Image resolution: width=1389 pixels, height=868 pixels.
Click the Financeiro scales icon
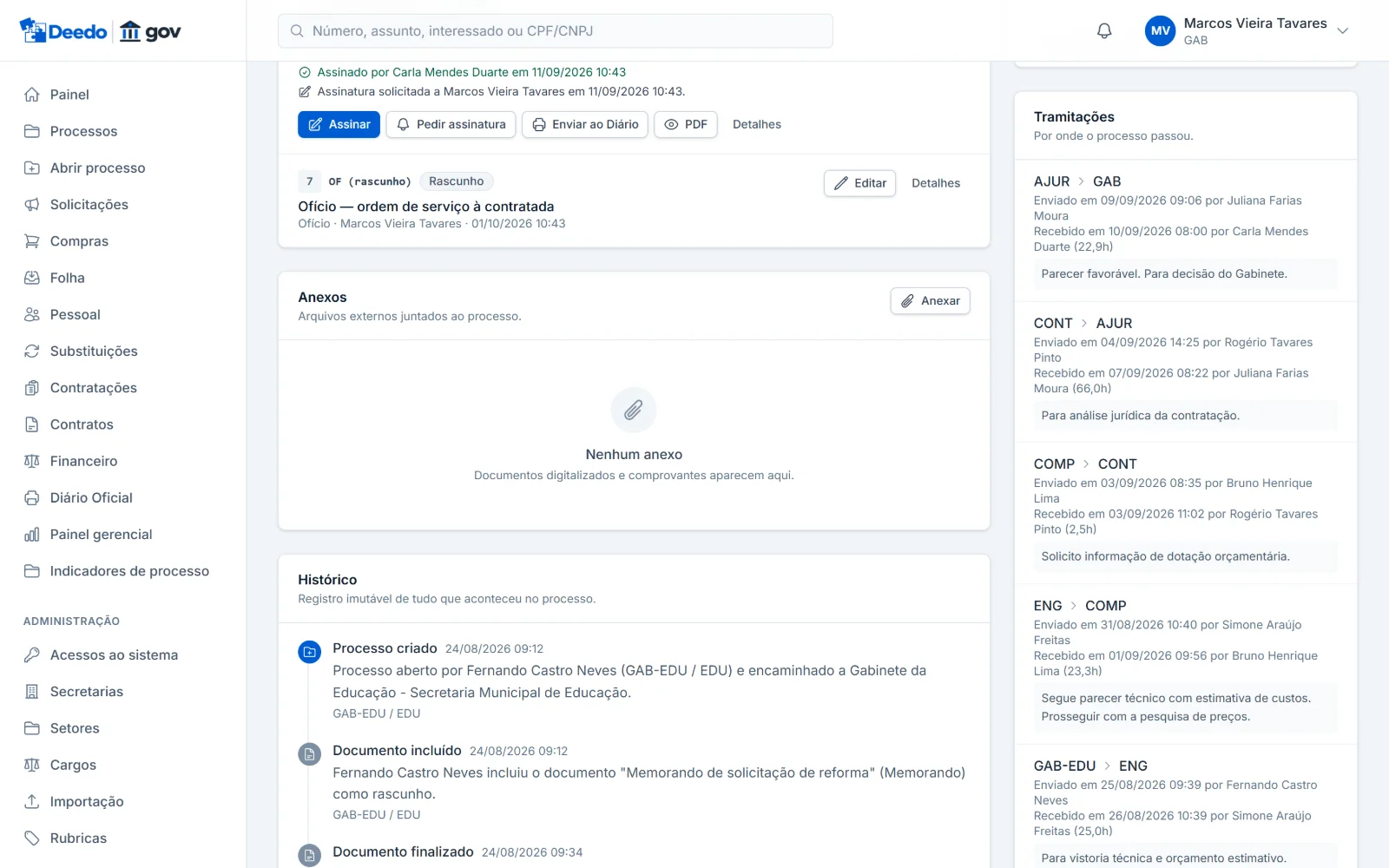32,461
